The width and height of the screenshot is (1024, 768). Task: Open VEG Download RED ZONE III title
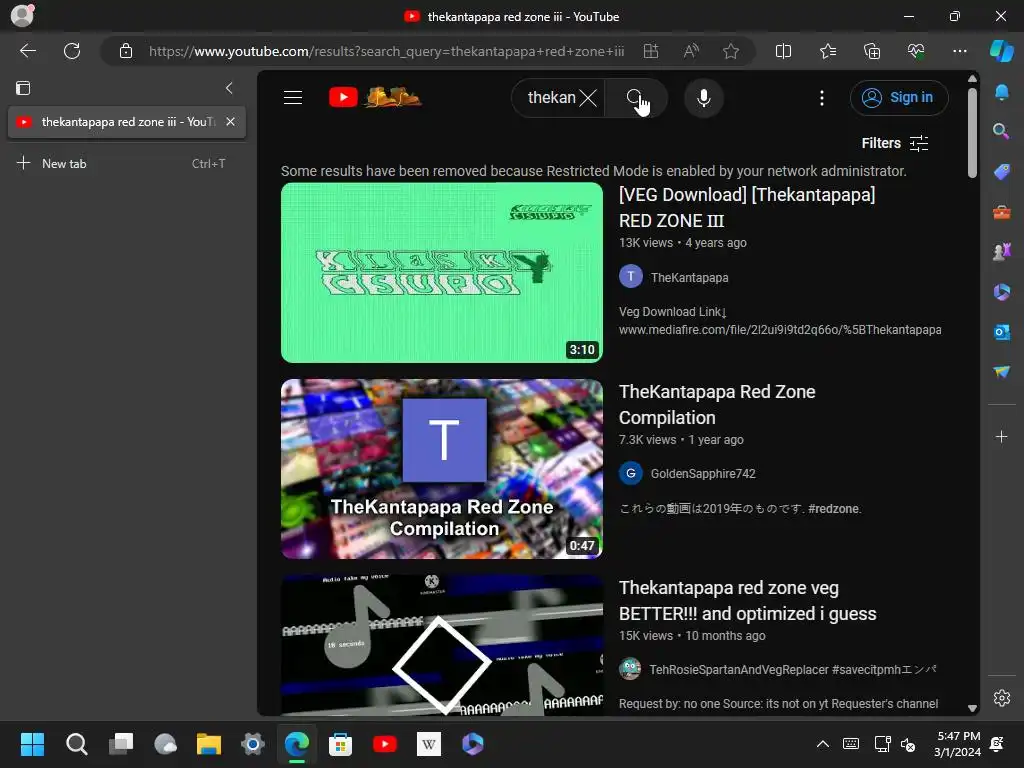[x=747, y=208]
